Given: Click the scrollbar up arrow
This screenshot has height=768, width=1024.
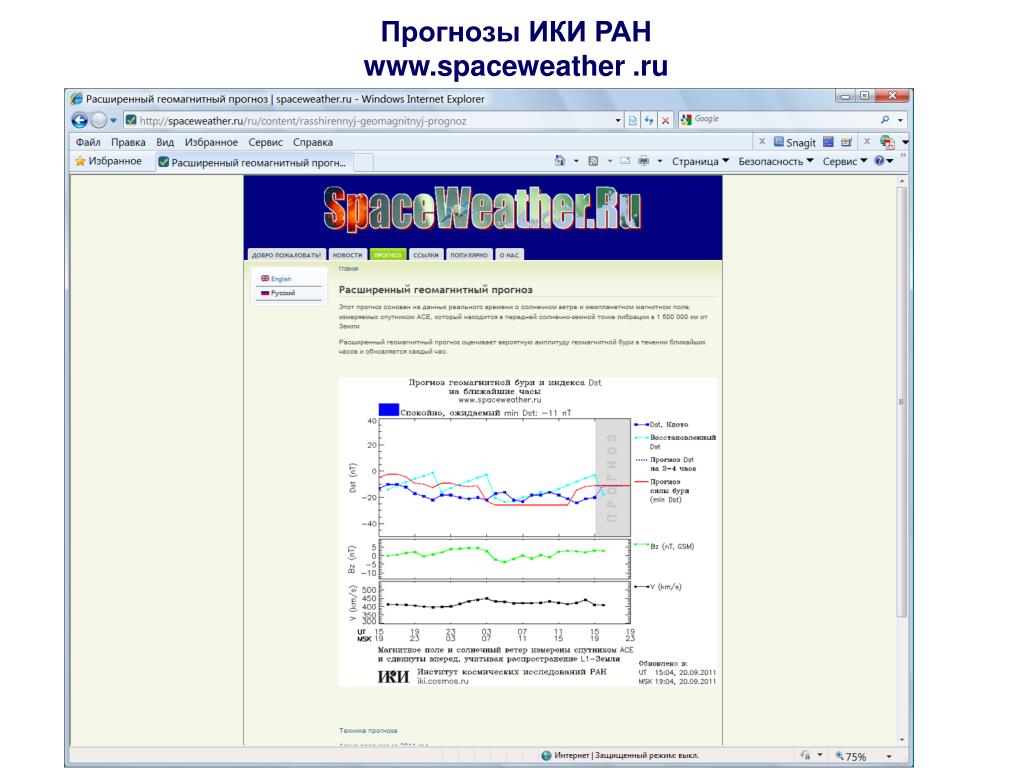Looking at the screenshot, I should [x=902, y=181].
